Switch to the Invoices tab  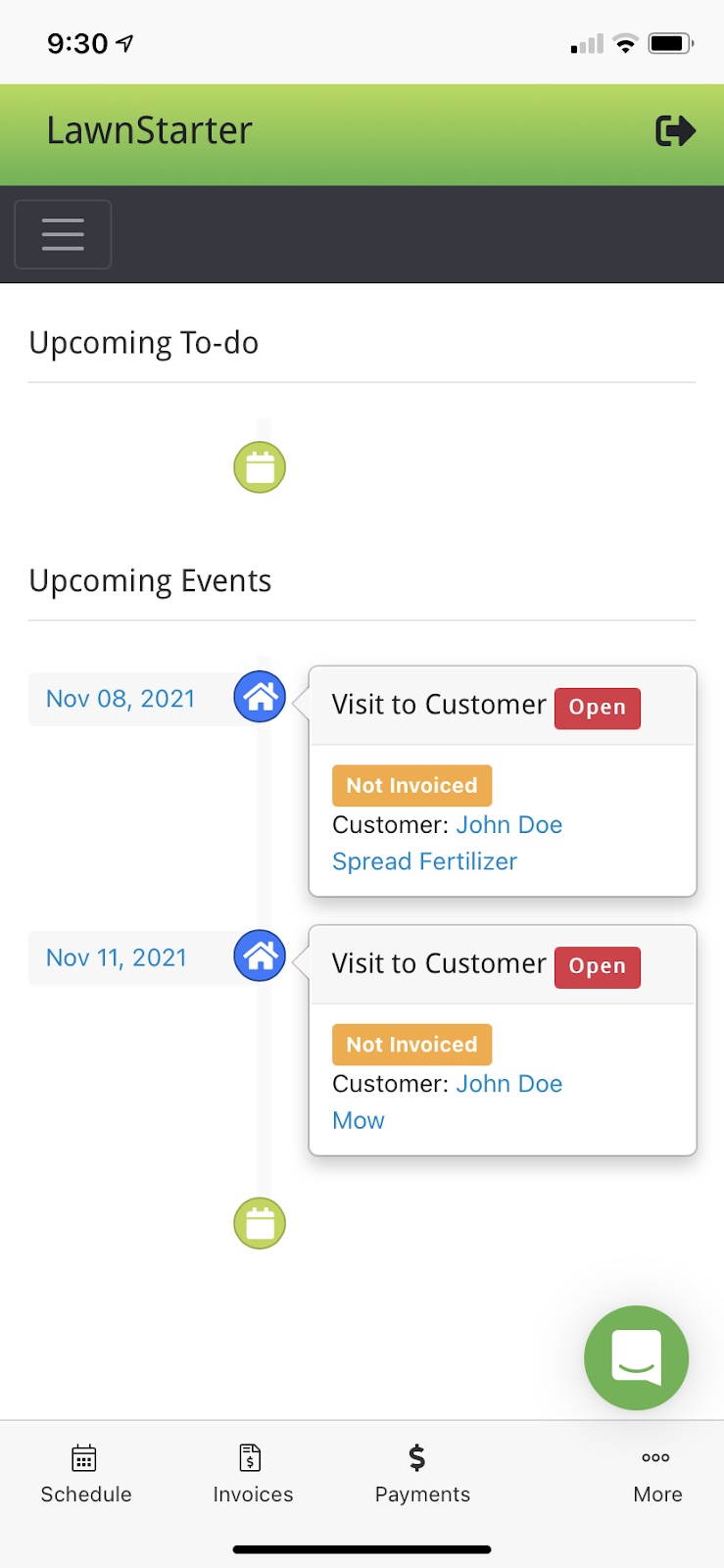click(x=253, y=1475)
